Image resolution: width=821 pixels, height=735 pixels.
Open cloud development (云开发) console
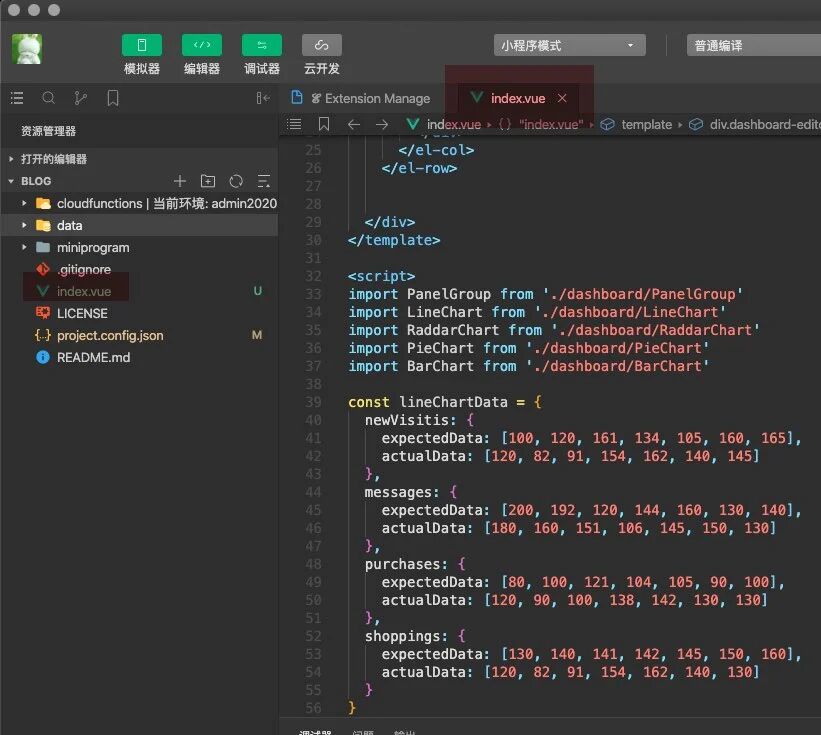[321, 45]
